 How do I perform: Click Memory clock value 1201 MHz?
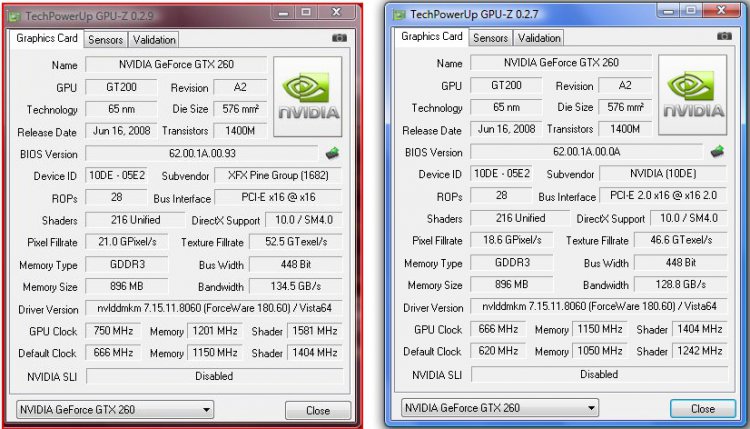pyautogui.click(x=215, y=330)
